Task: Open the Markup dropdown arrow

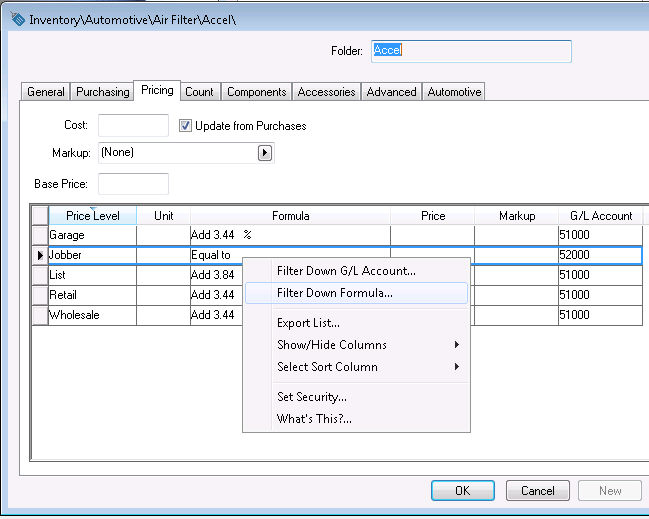Action: pyautogui.click(x=265, y=153)
